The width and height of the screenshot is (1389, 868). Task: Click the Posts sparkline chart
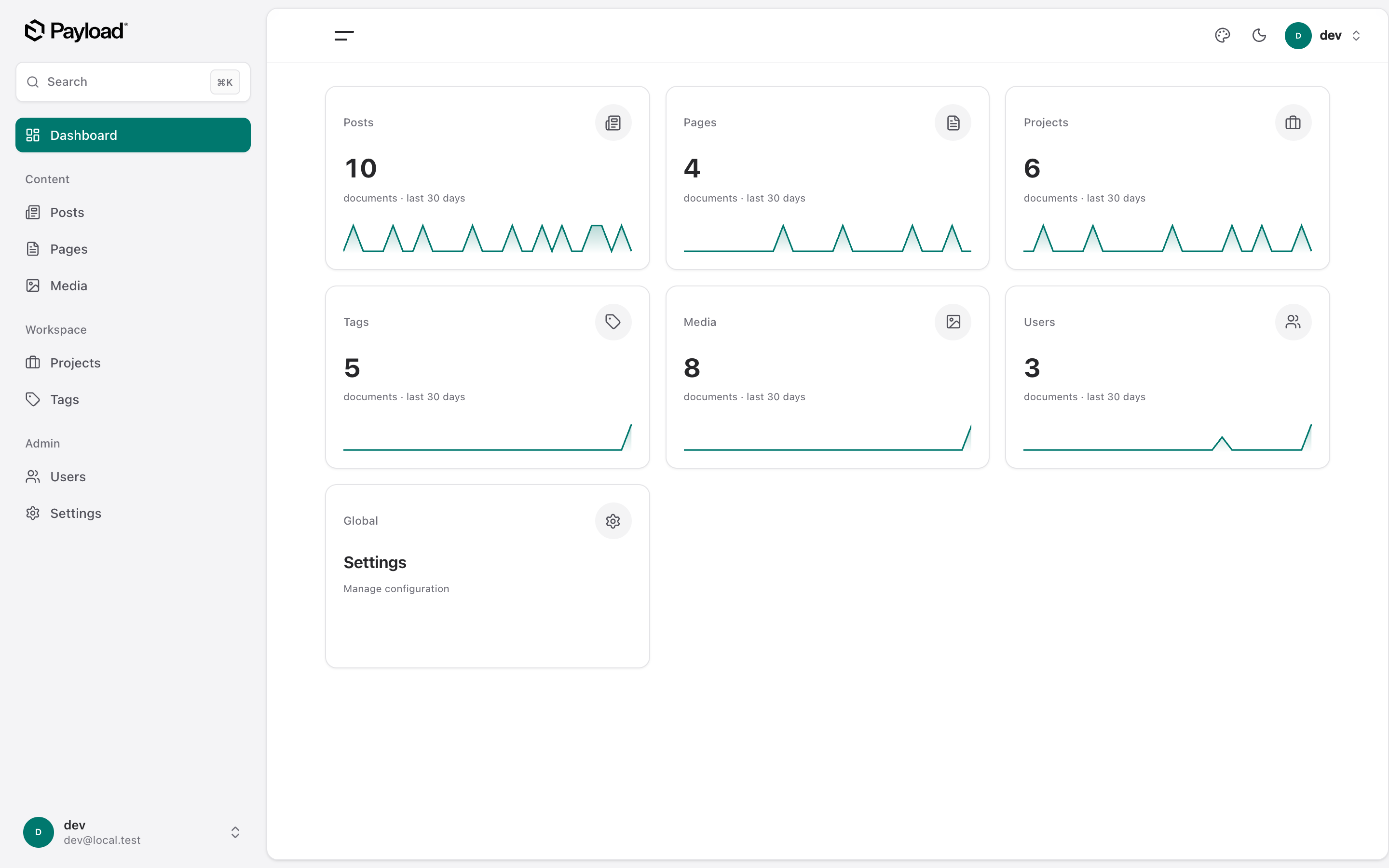tap(487, 238)
